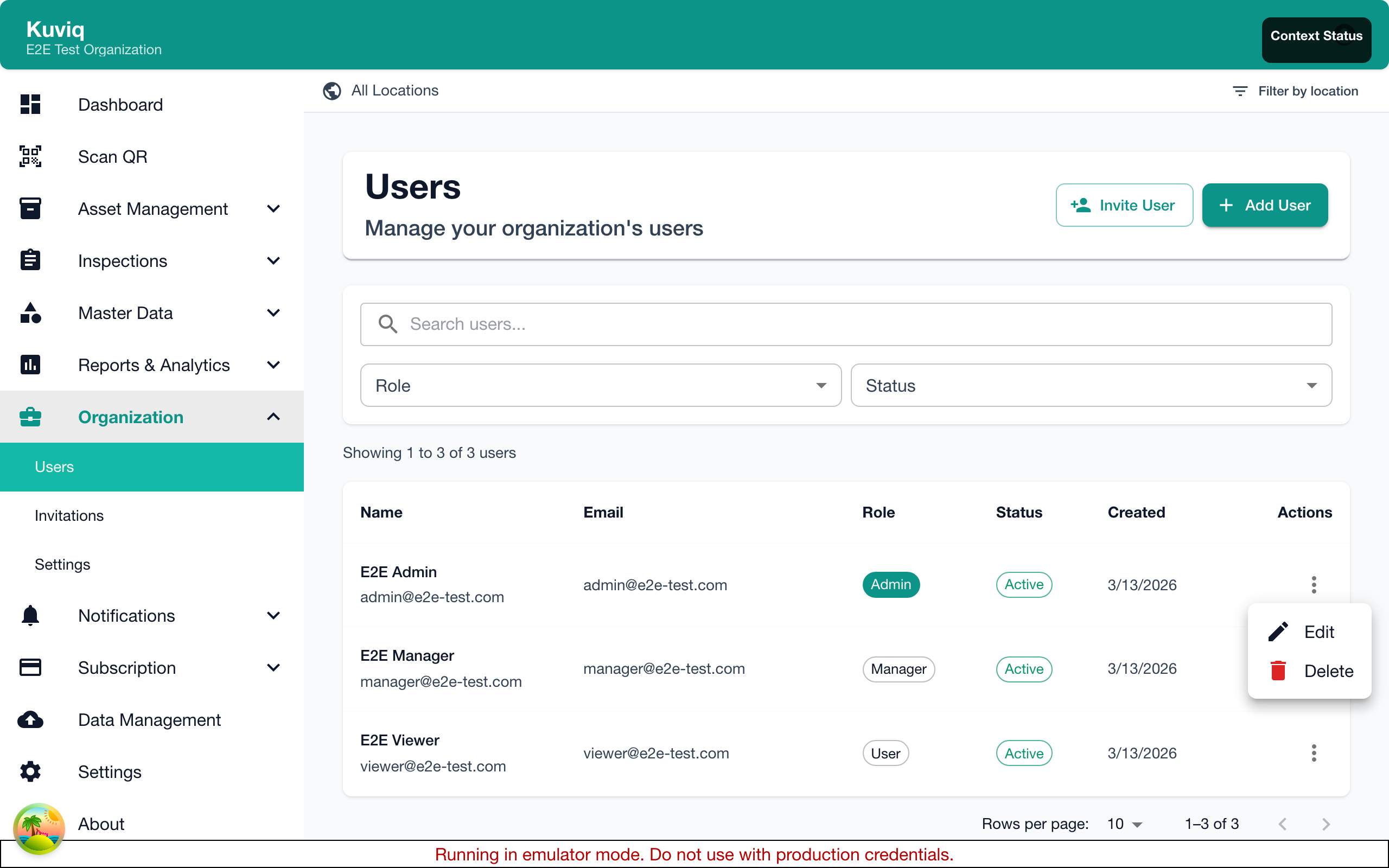Click the plus icon in Add User

1226,205
